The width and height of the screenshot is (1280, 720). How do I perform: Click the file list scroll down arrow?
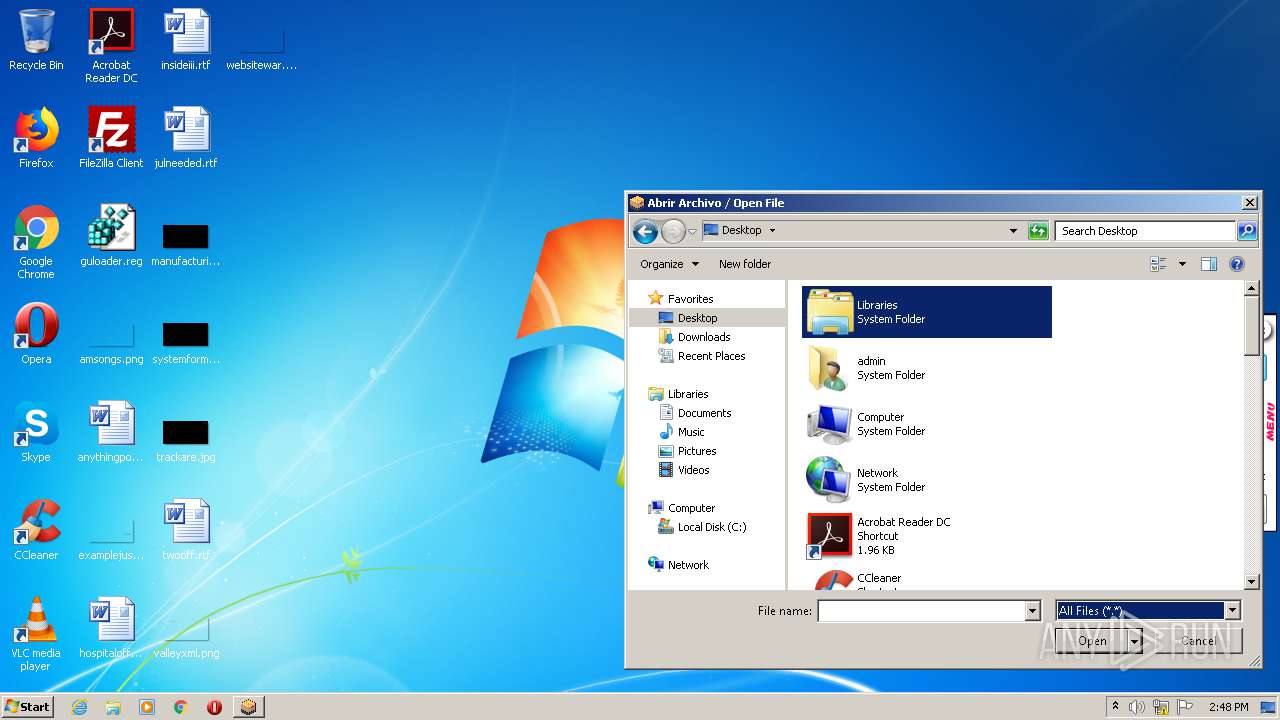[1251, 581]
